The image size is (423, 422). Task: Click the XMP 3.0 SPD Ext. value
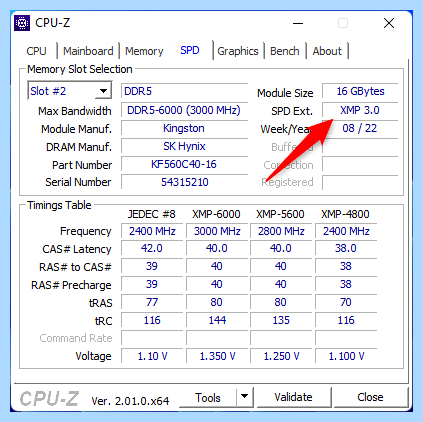(360, 110)
